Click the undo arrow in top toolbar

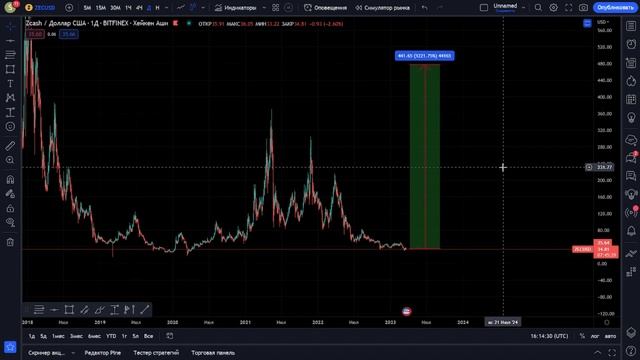(424, 8)
